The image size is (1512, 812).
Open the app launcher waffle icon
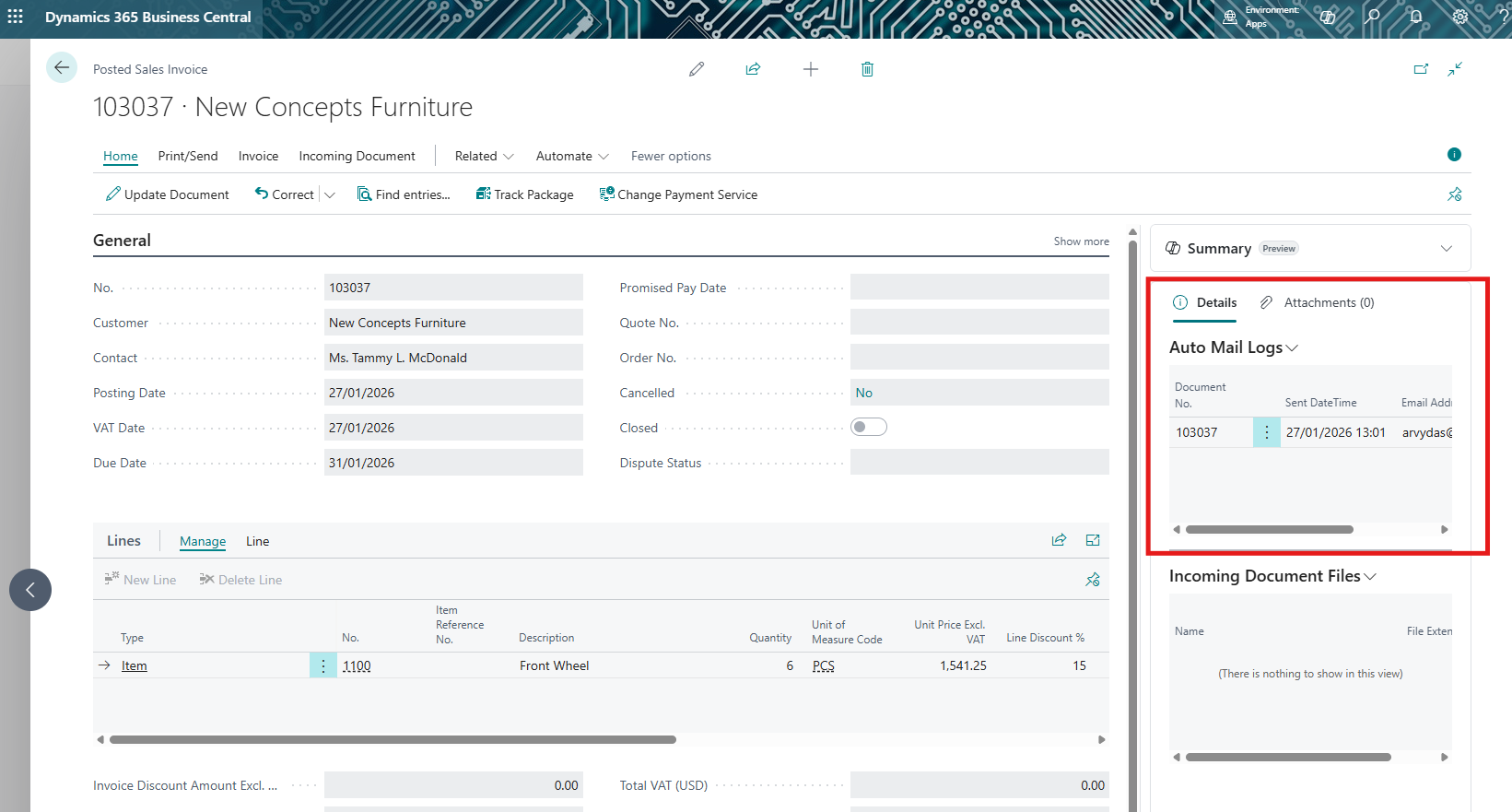16,17
